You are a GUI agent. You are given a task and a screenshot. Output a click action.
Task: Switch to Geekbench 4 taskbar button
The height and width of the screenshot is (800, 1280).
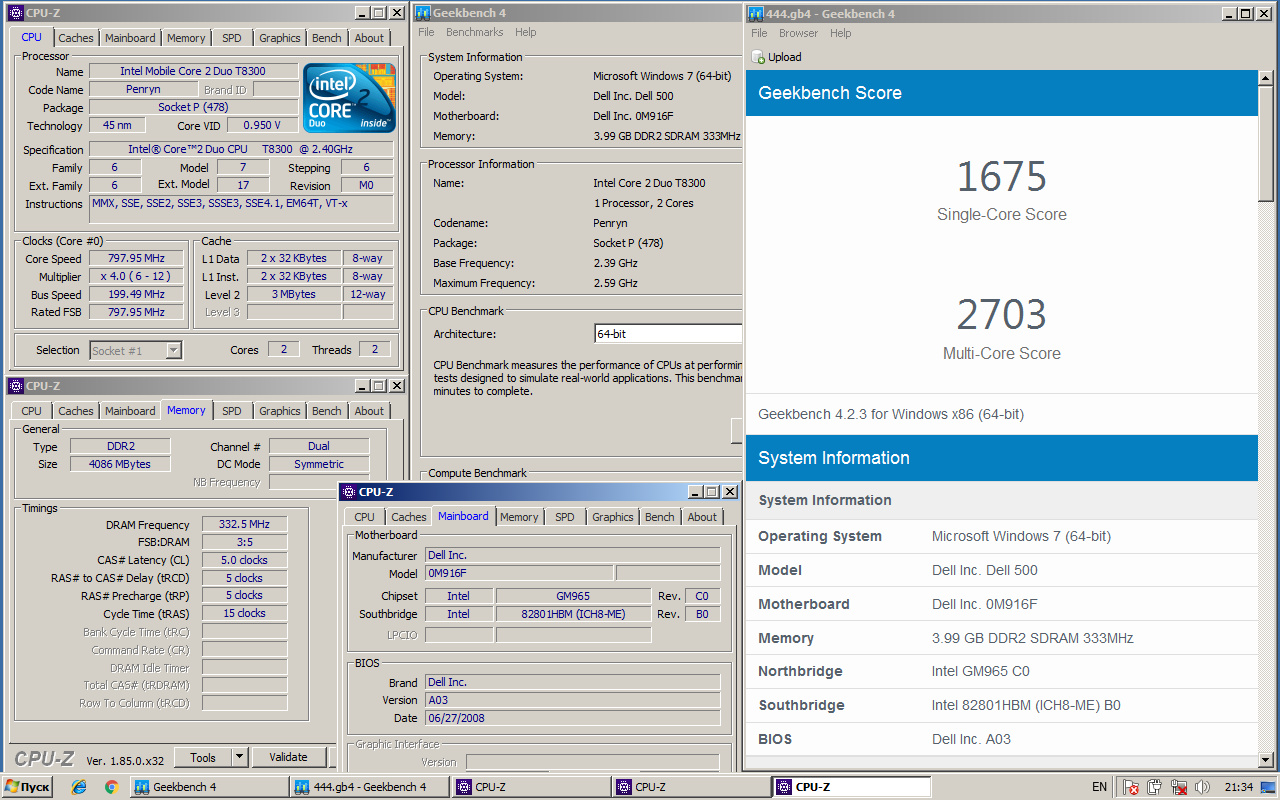click(x=208, y=787)
